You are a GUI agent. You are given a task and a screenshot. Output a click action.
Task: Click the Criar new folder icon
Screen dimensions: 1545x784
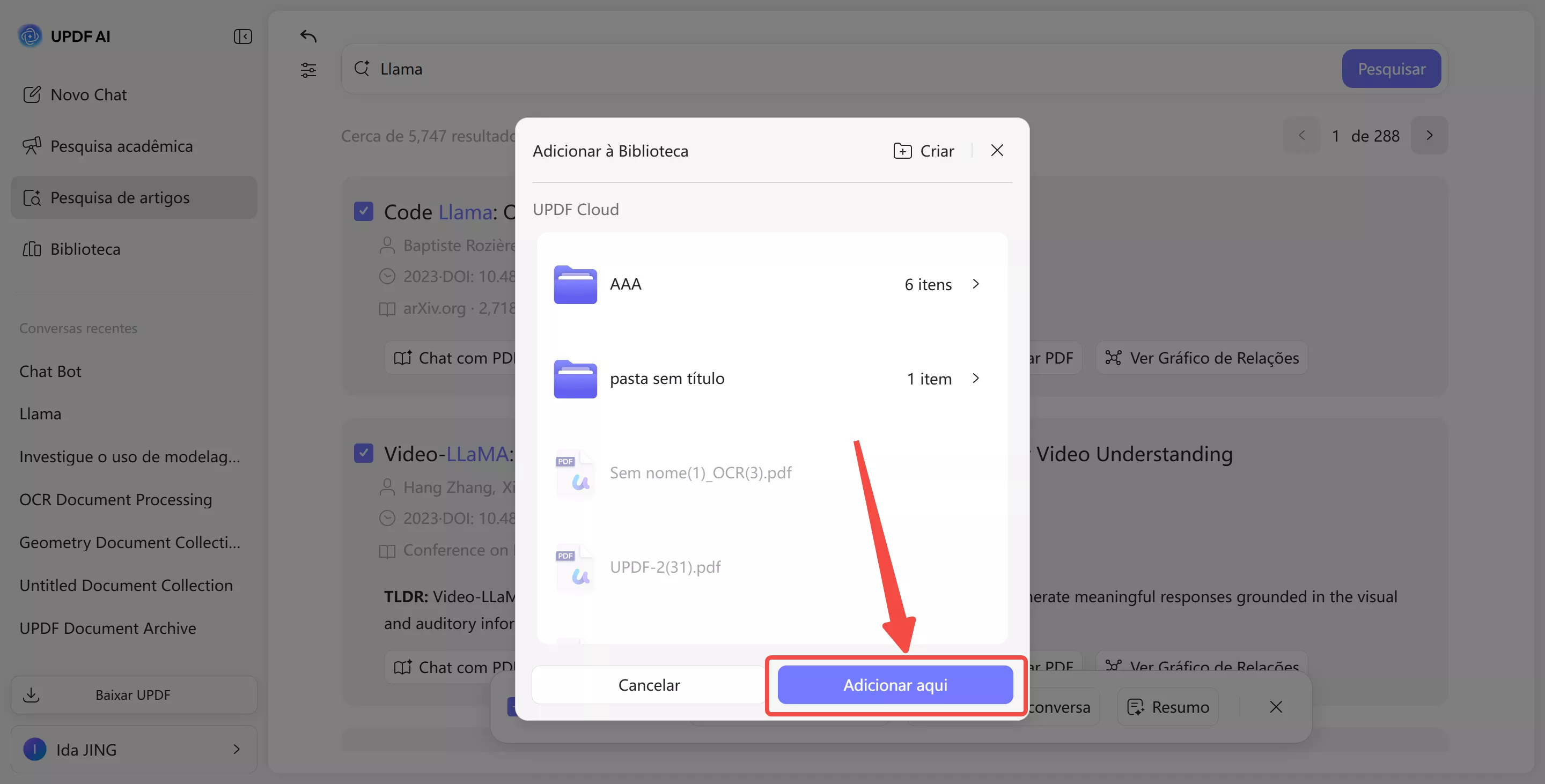point(902,151)
